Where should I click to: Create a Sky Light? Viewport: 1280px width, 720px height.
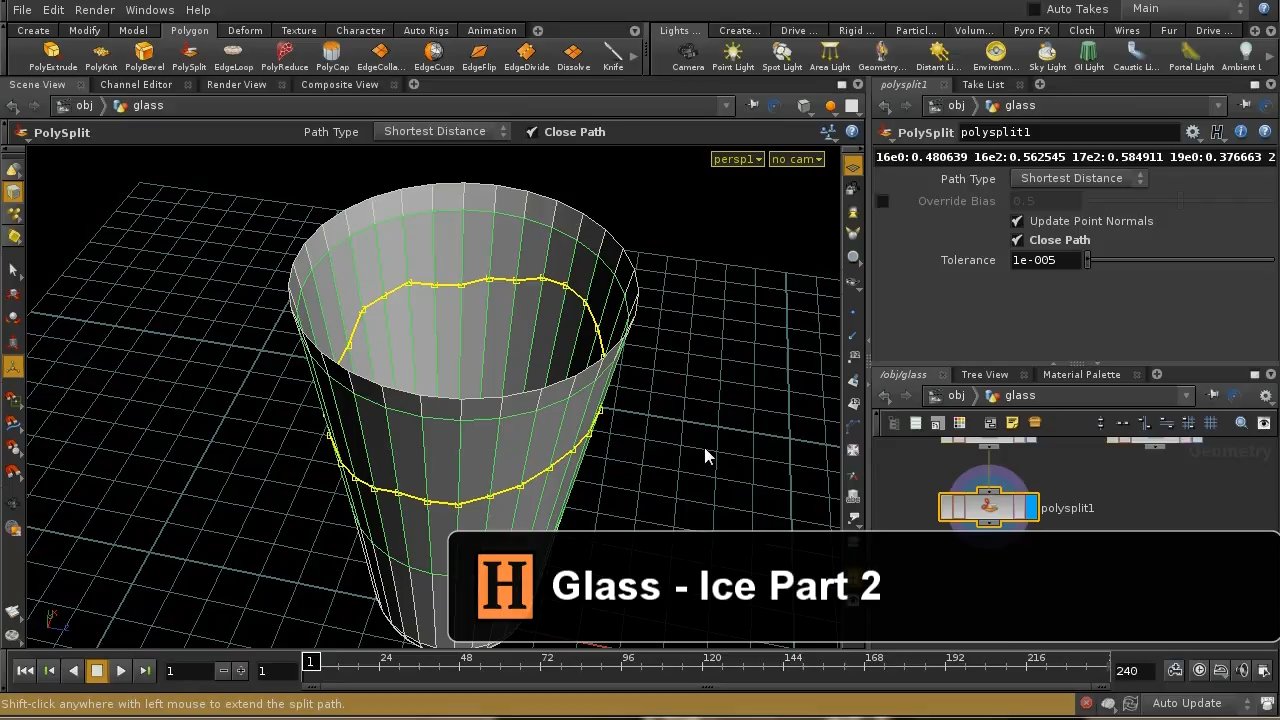click(x=1047, y=55)
